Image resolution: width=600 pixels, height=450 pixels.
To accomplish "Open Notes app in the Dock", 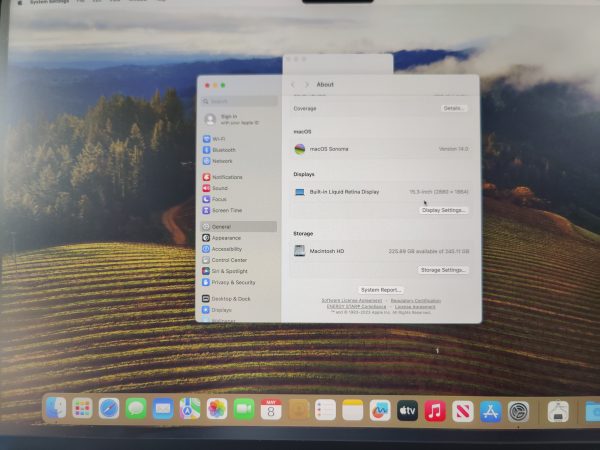I will pyautogui.click(x=352, y=410).
